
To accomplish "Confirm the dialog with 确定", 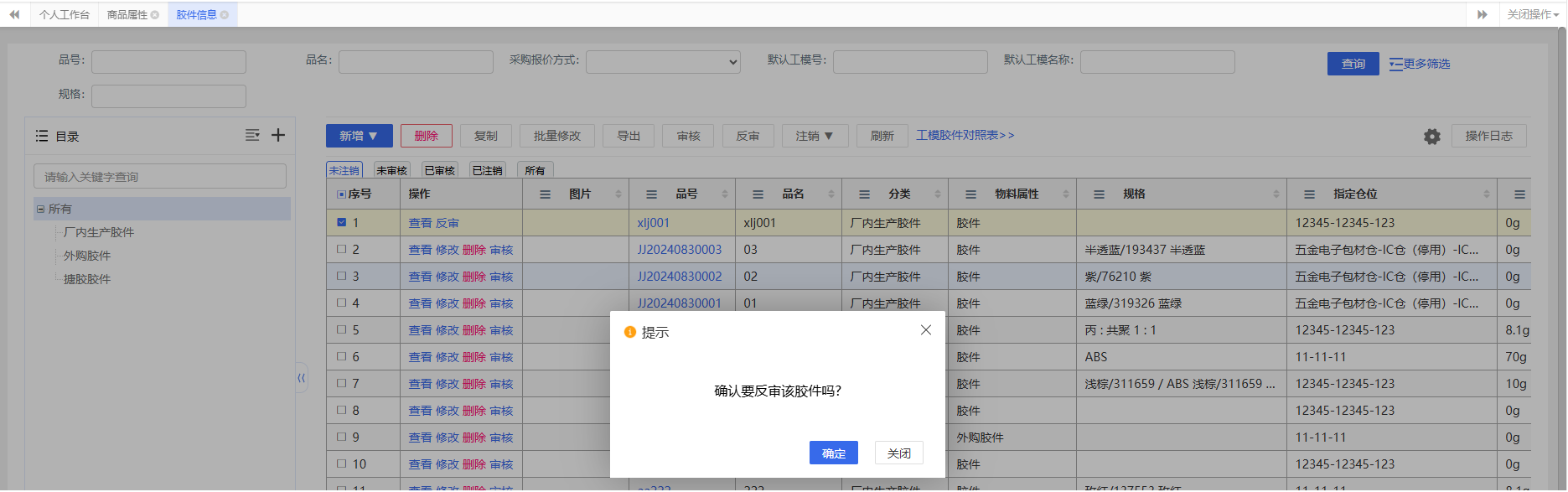I will tap(834, 453).
